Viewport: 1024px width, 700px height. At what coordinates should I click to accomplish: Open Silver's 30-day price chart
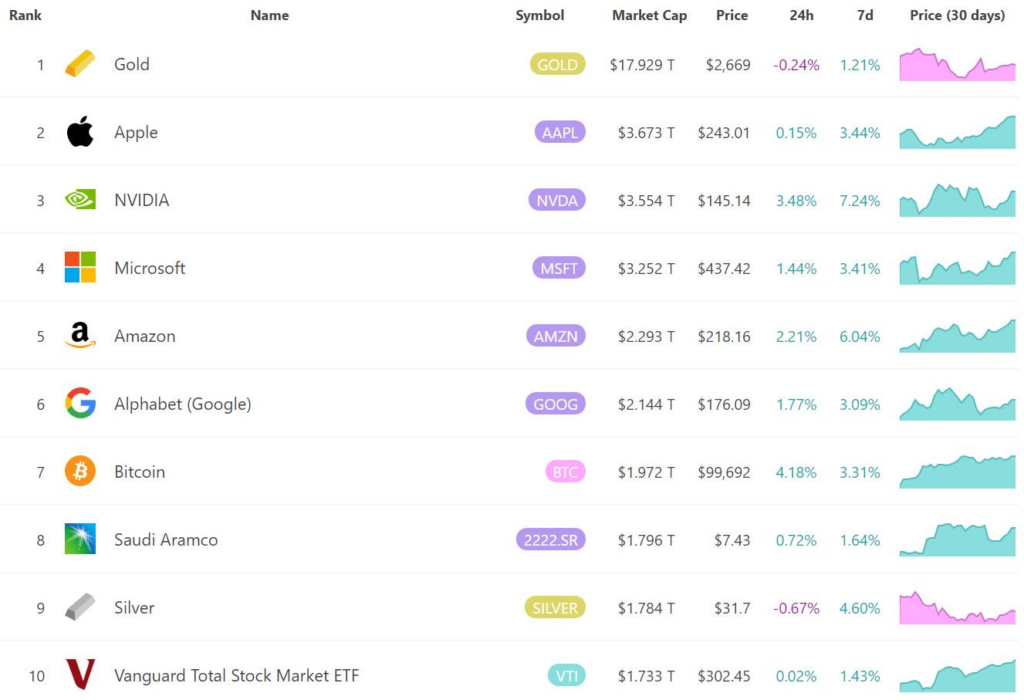[x=957, y=607]
